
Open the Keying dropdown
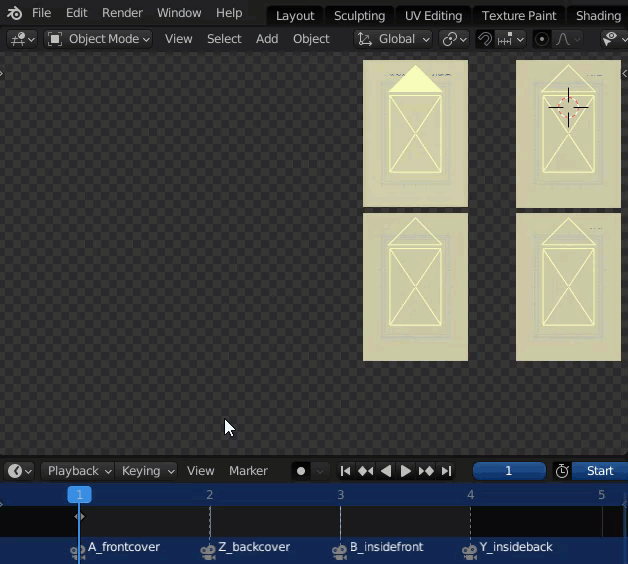coord(147,471)
